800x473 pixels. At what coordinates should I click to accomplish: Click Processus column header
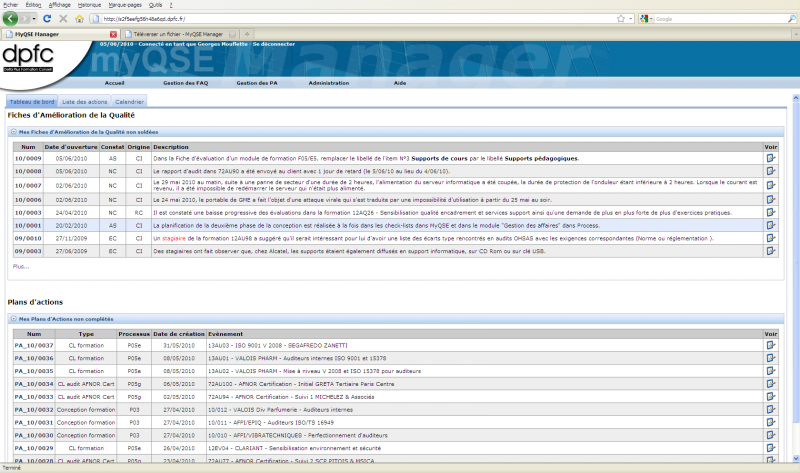tap(134, 334)
